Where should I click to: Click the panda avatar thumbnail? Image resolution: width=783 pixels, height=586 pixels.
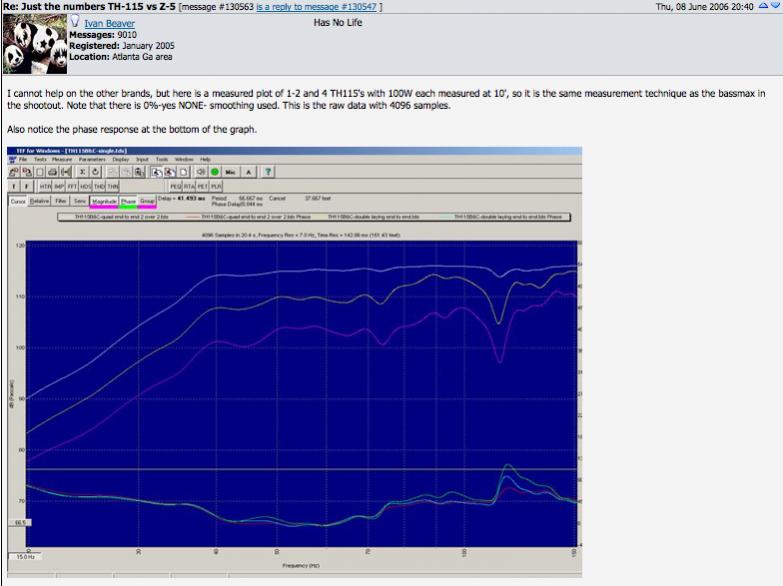(x=35, y=44)
